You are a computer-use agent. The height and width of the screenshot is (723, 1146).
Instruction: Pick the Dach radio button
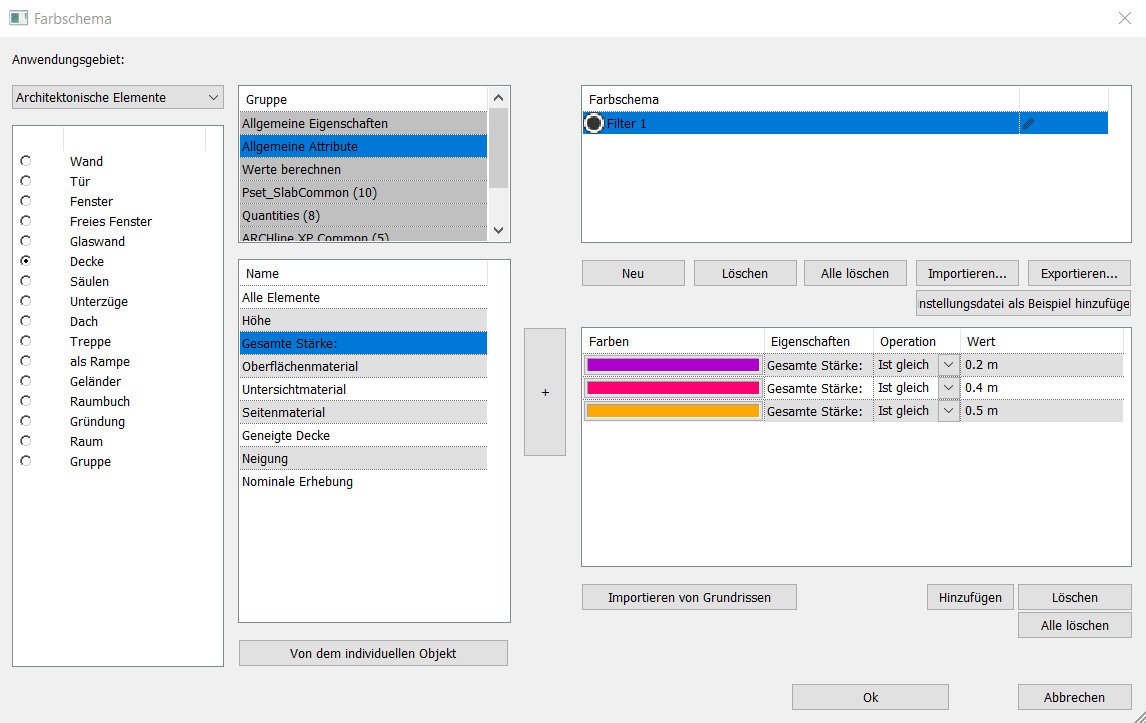pyautogui.click(x=26, y=321)
